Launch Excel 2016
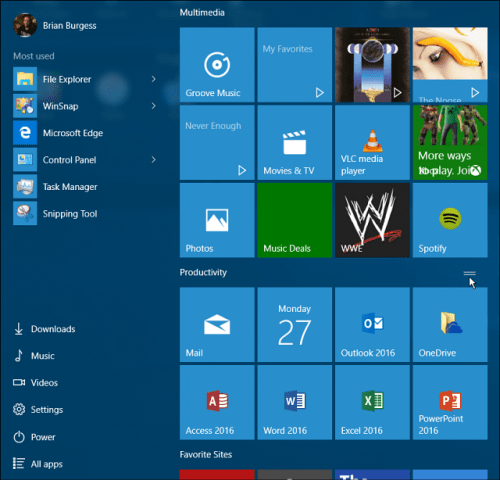This screenshot has width=500, height=480. pyautogui.click(x=372, y=402)
